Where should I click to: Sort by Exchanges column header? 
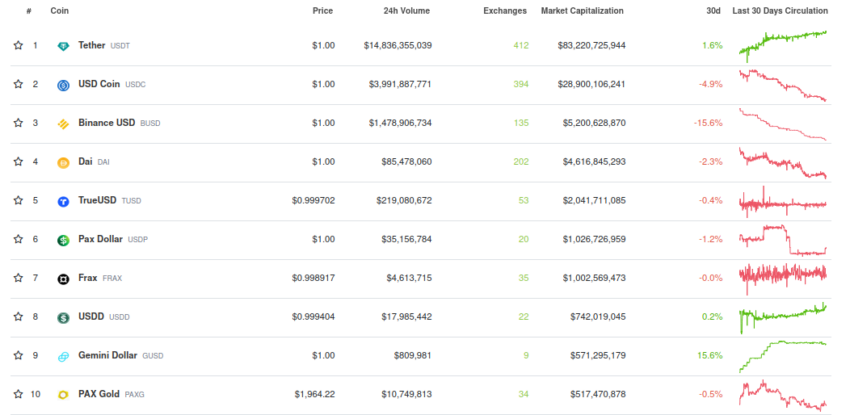click(x=507, y=11)
